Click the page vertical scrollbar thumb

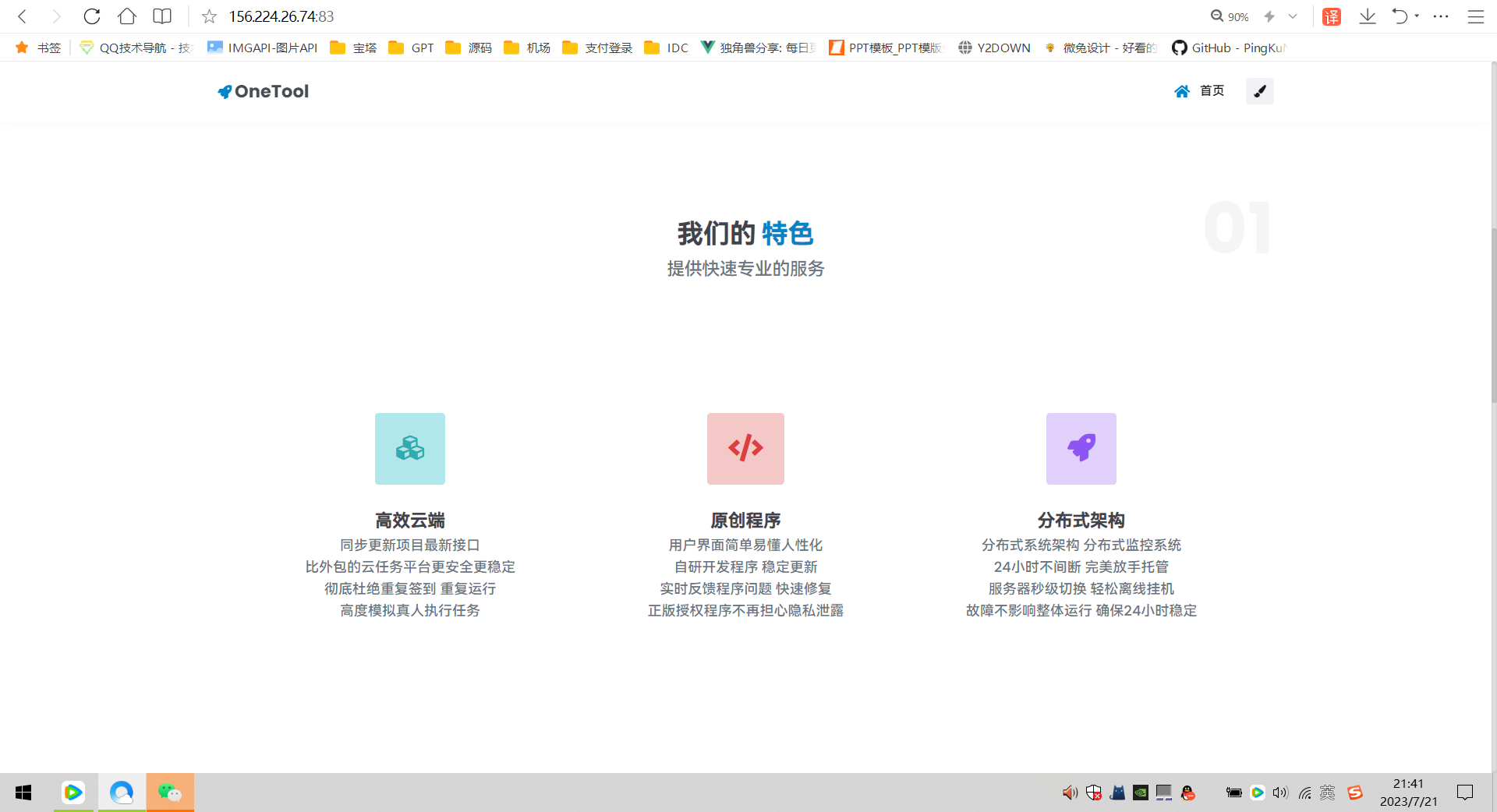(1494, 314)
